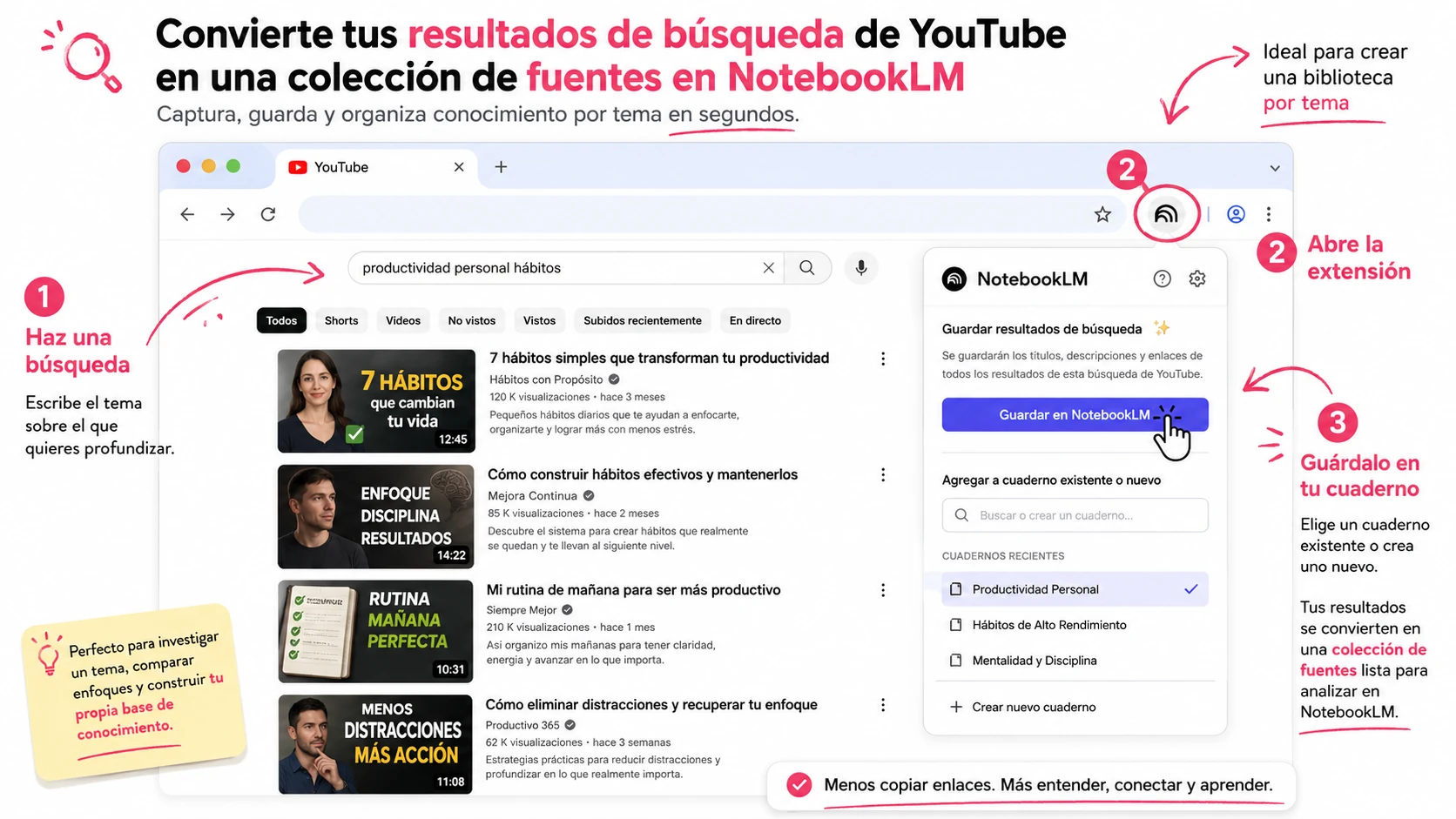
Task: Select the En directo filter chip
Action: coord(755,320)
